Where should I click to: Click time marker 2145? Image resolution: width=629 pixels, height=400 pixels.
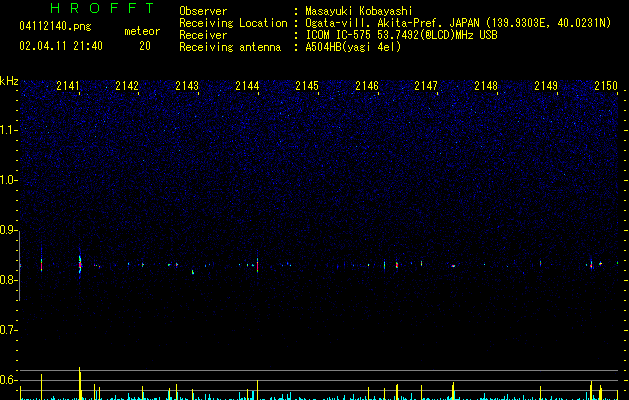[x=306, y=86]
